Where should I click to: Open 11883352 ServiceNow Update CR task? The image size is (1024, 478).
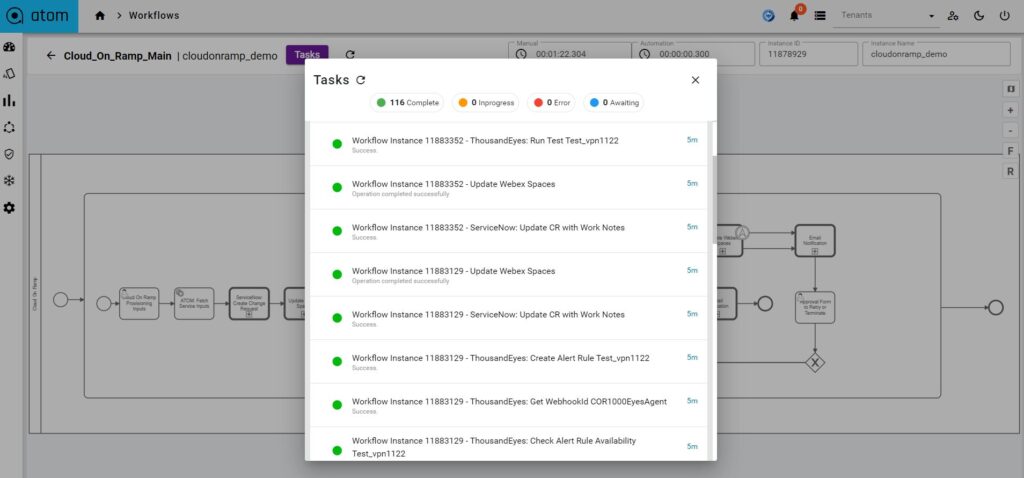tap(508, 231)
